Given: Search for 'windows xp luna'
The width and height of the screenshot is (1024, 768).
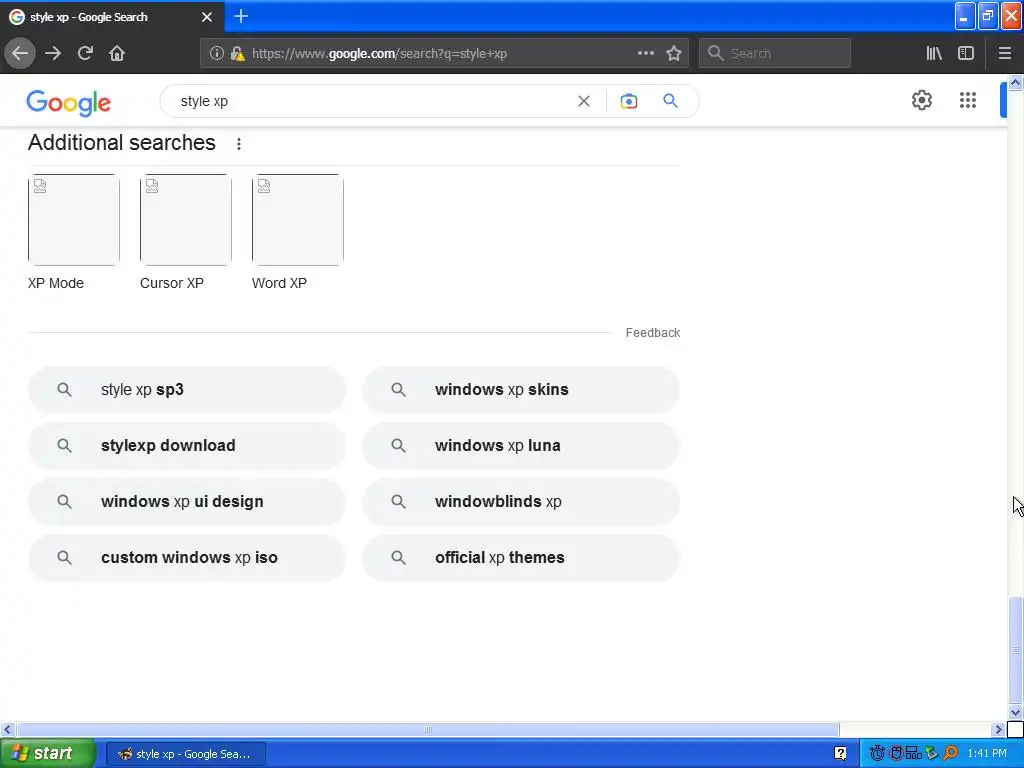Looking at the screenshot, I should click(521, 446).
